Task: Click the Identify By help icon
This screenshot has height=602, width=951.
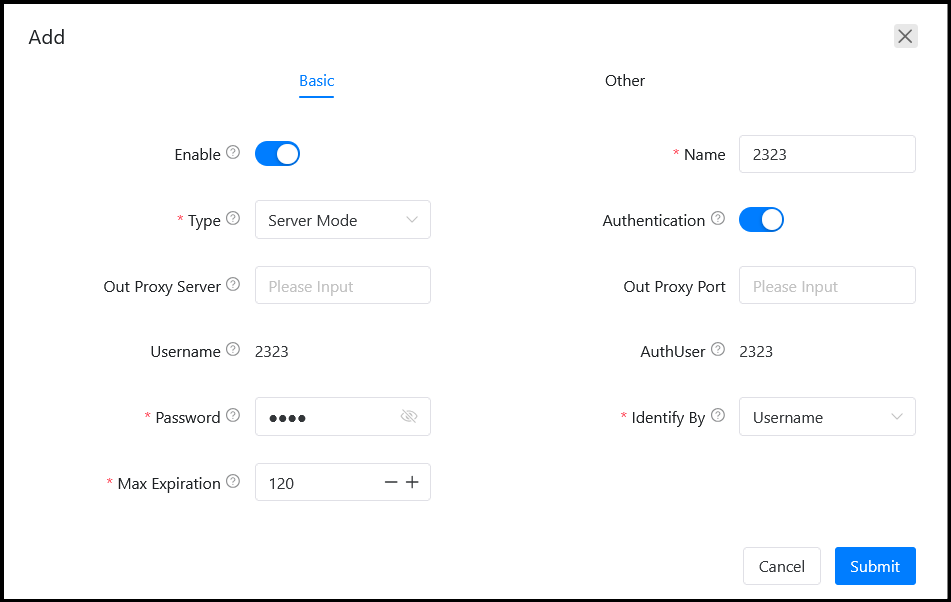Action: point(717,415)
